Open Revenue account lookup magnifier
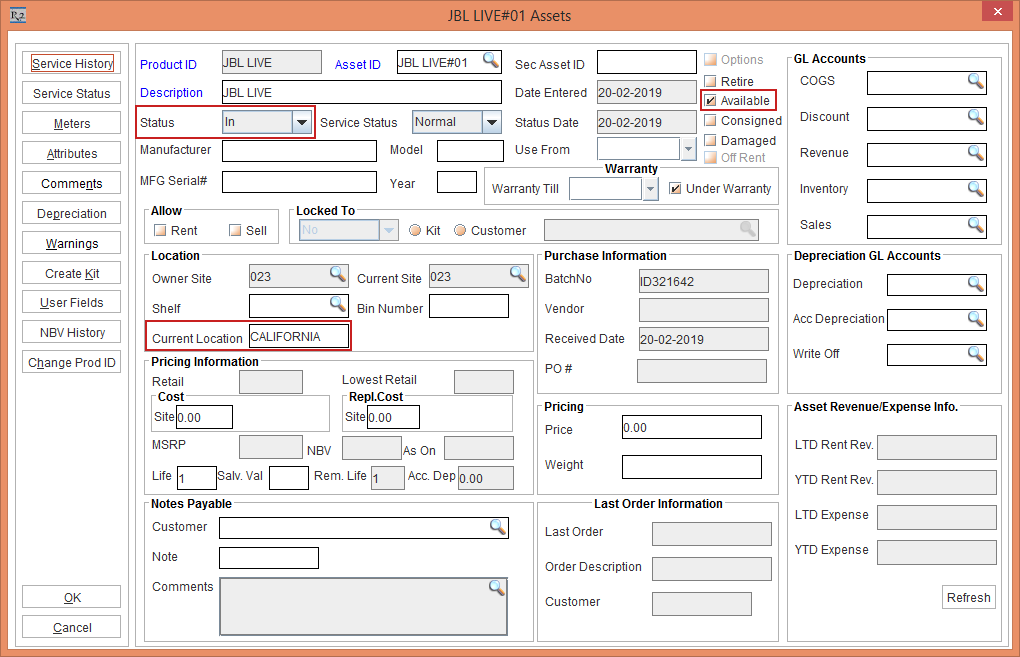Screen dimensions: 1020x657 tap(975, 154)
